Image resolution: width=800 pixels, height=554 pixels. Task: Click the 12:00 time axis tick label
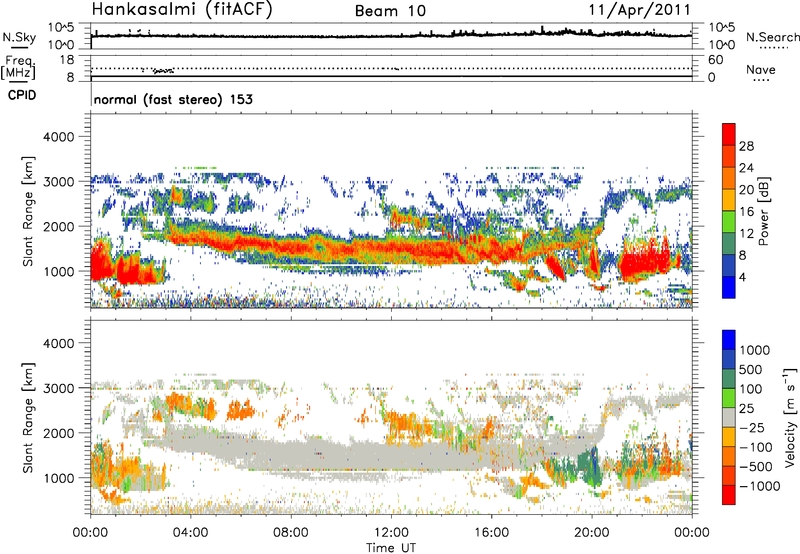coord(391,533)
